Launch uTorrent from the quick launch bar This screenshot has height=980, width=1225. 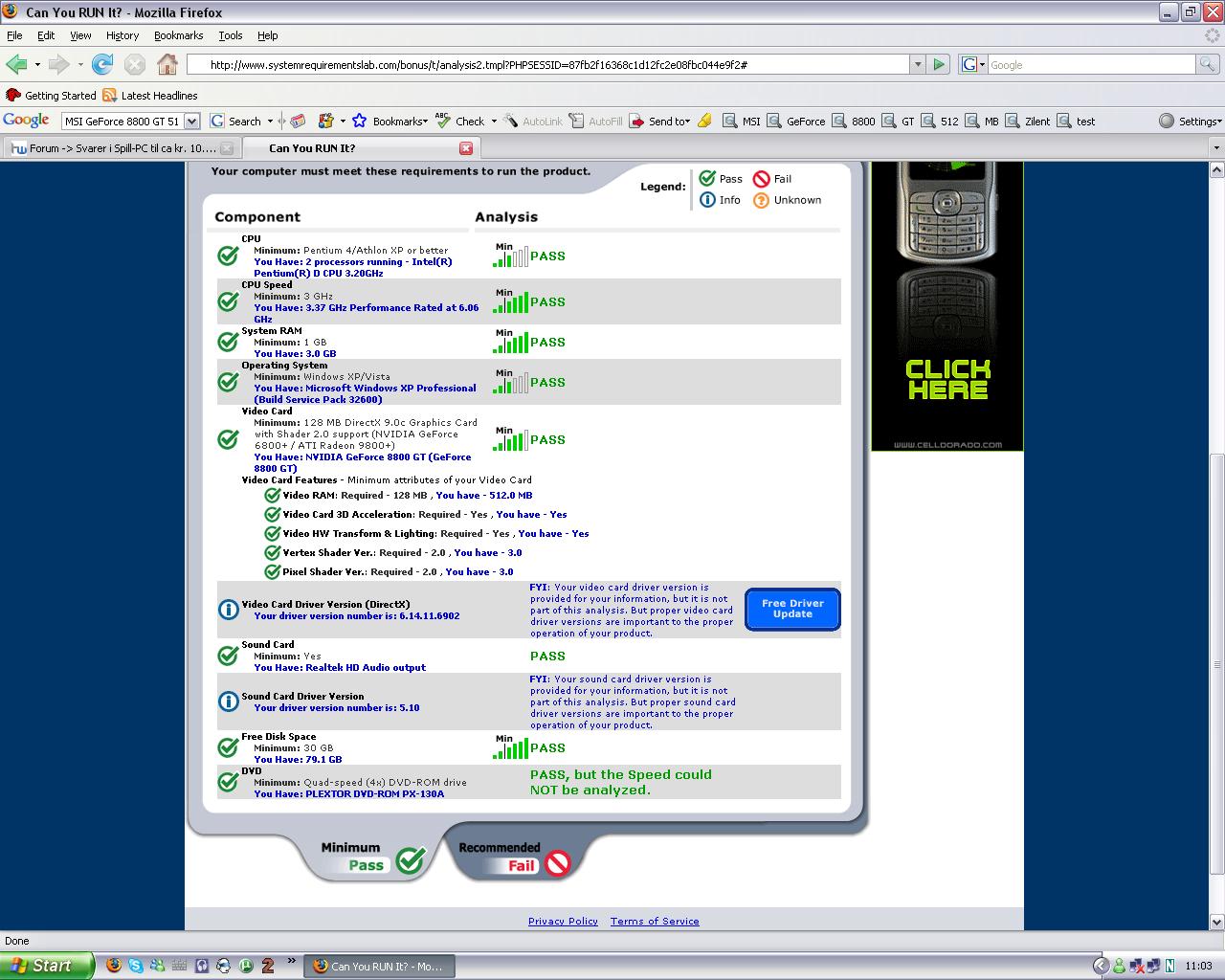coord(246,966)
